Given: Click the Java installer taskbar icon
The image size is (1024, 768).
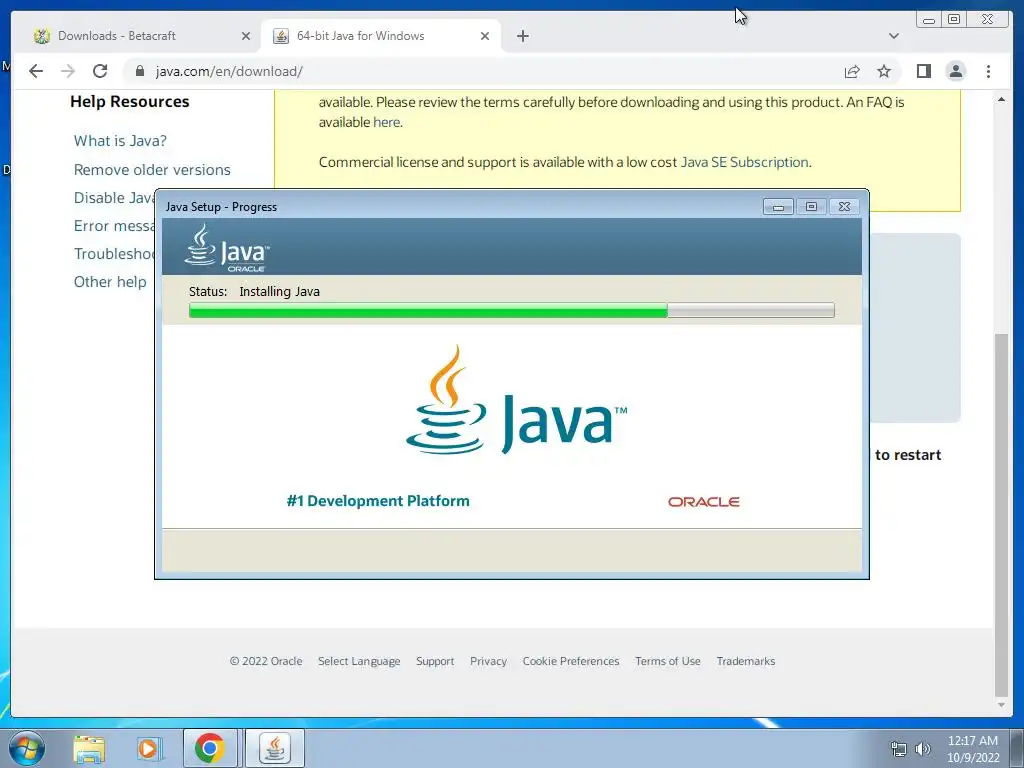Looking at the screenshot, I should (275, 748).
